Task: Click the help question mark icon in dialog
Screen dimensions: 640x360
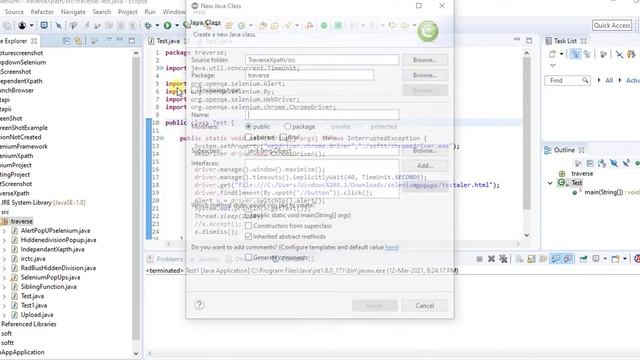Action: 199,304
